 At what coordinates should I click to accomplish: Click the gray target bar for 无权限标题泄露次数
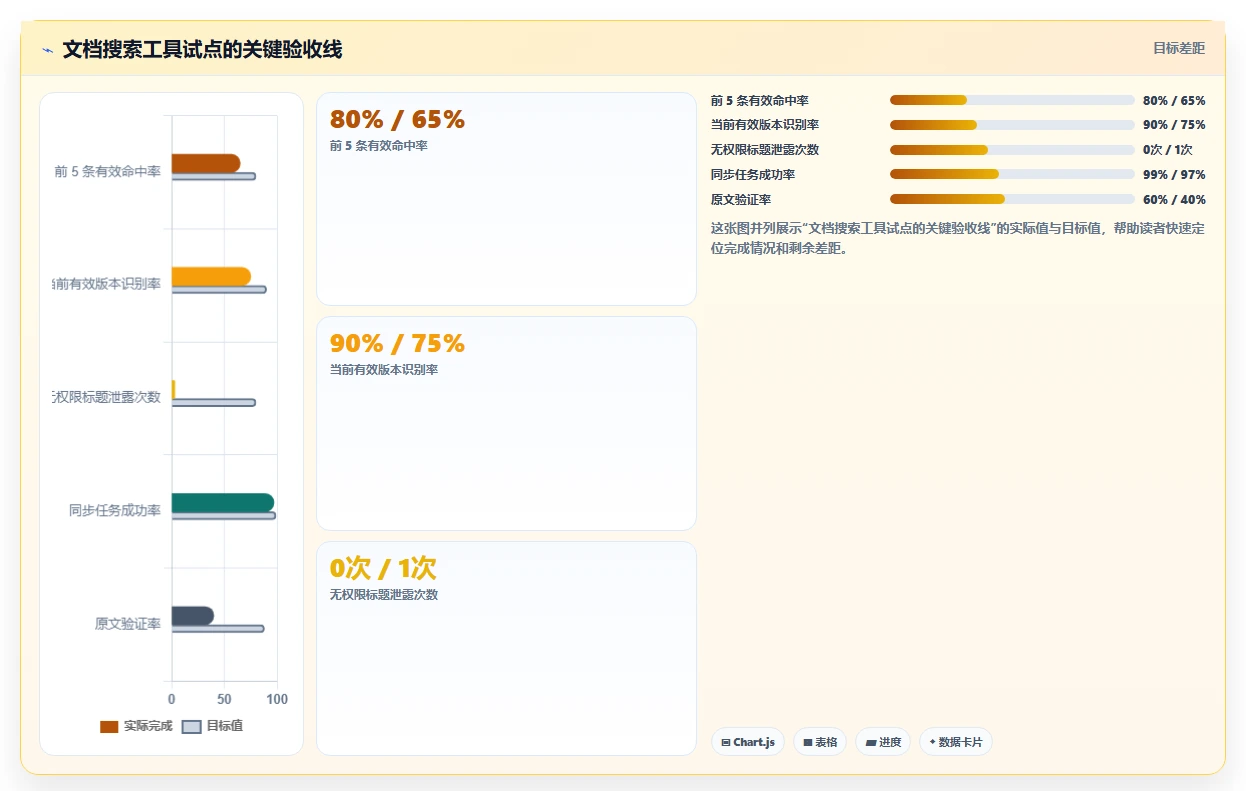click(x=214, y=403)
